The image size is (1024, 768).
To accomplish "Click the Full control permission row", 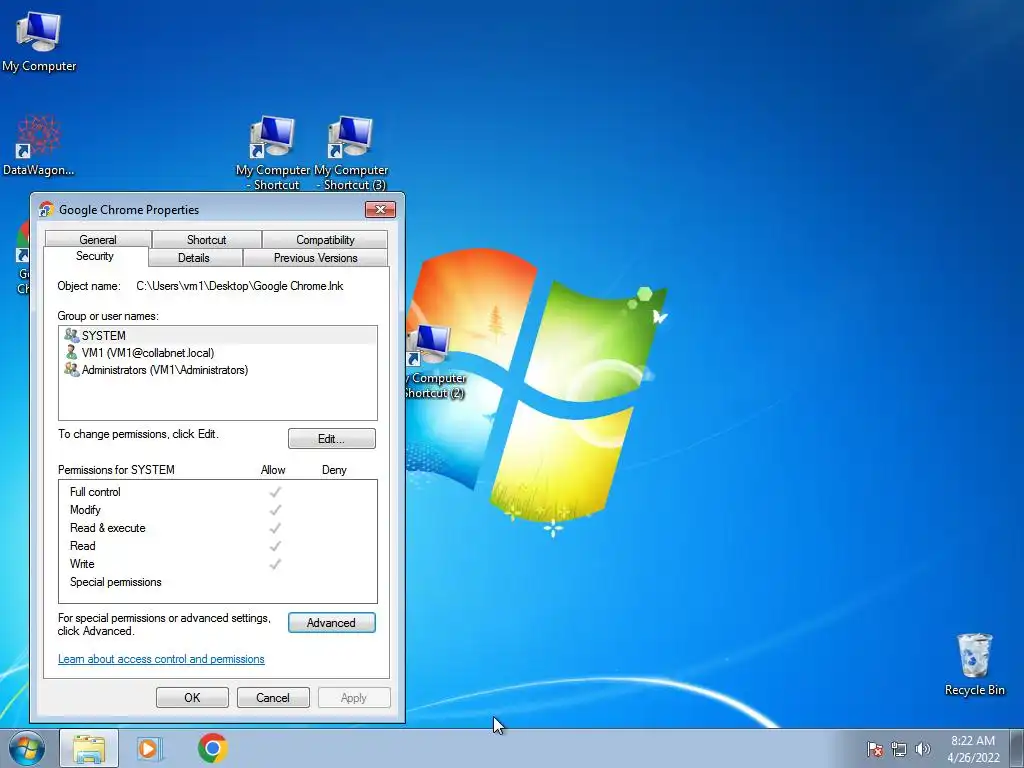I will point(217,492).
